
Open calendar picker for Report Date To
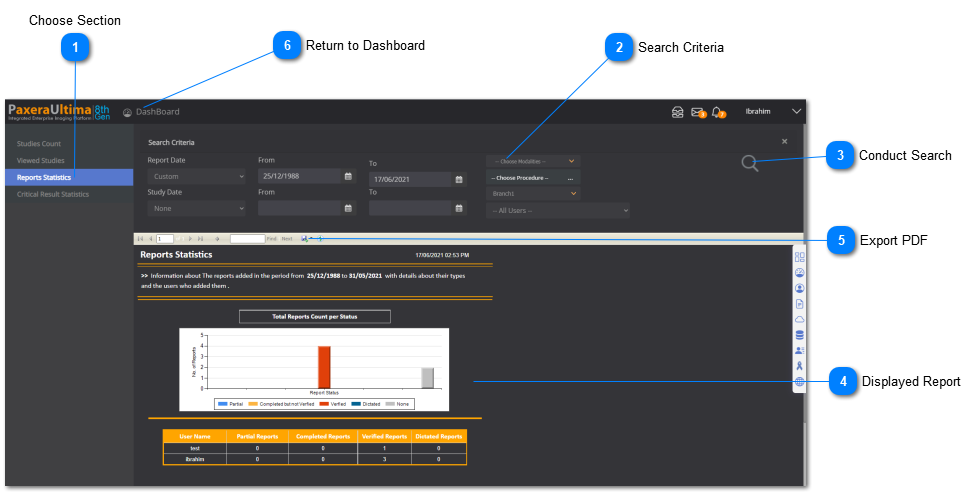(459, 180)
